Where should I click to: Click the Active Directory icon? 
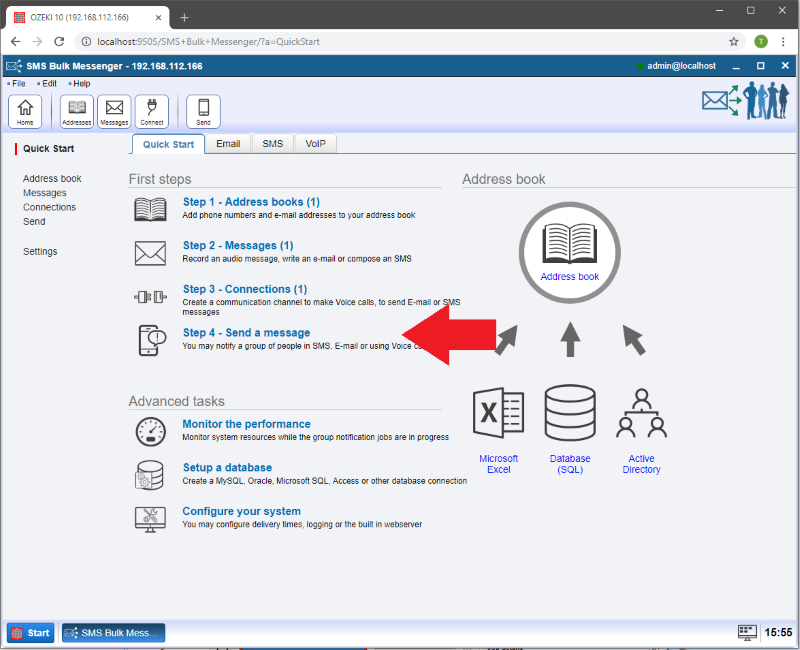pyautogui.click(x=641, y=414)
